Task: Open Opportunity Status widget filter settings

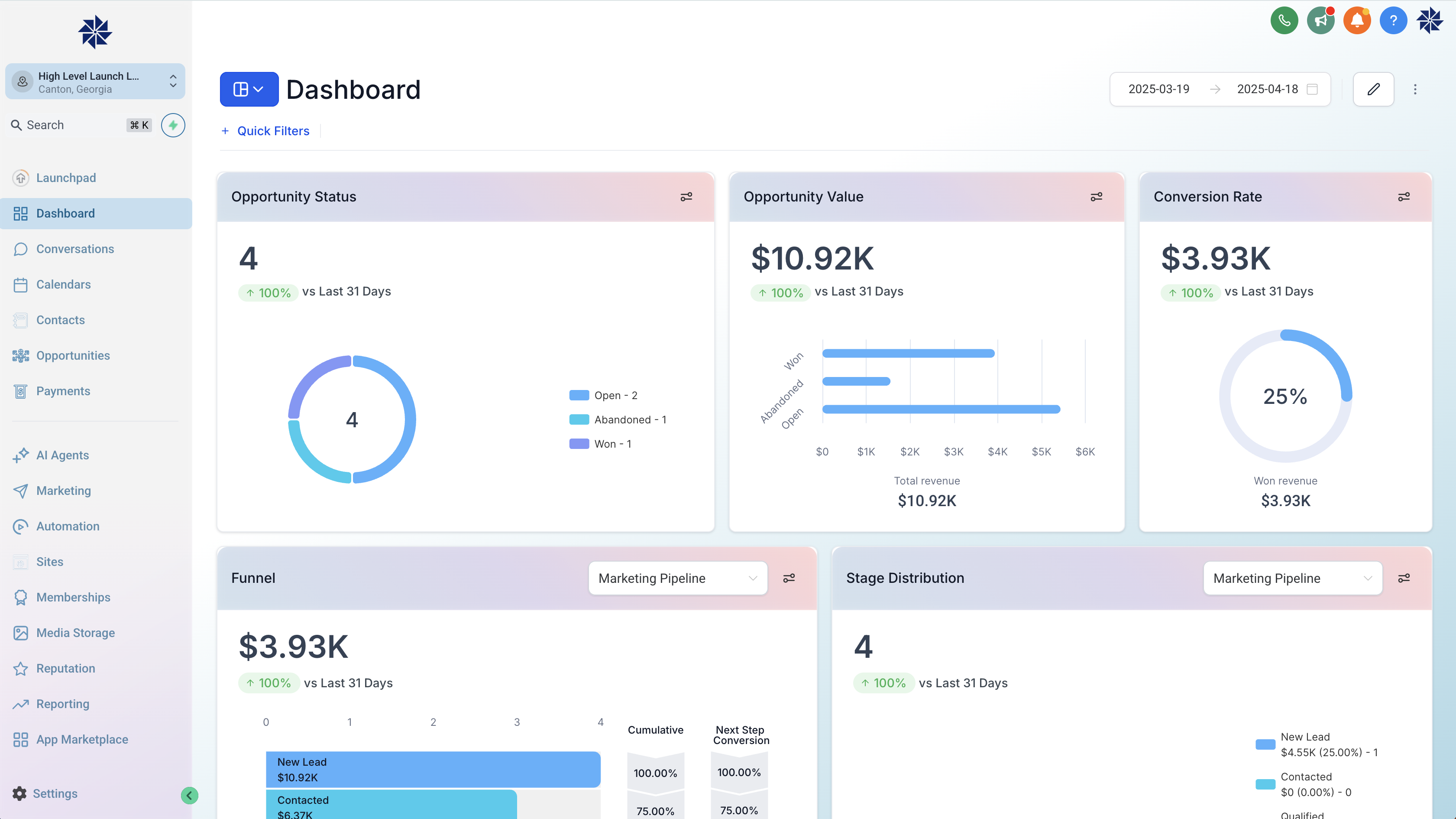Action: pos(686,197)
